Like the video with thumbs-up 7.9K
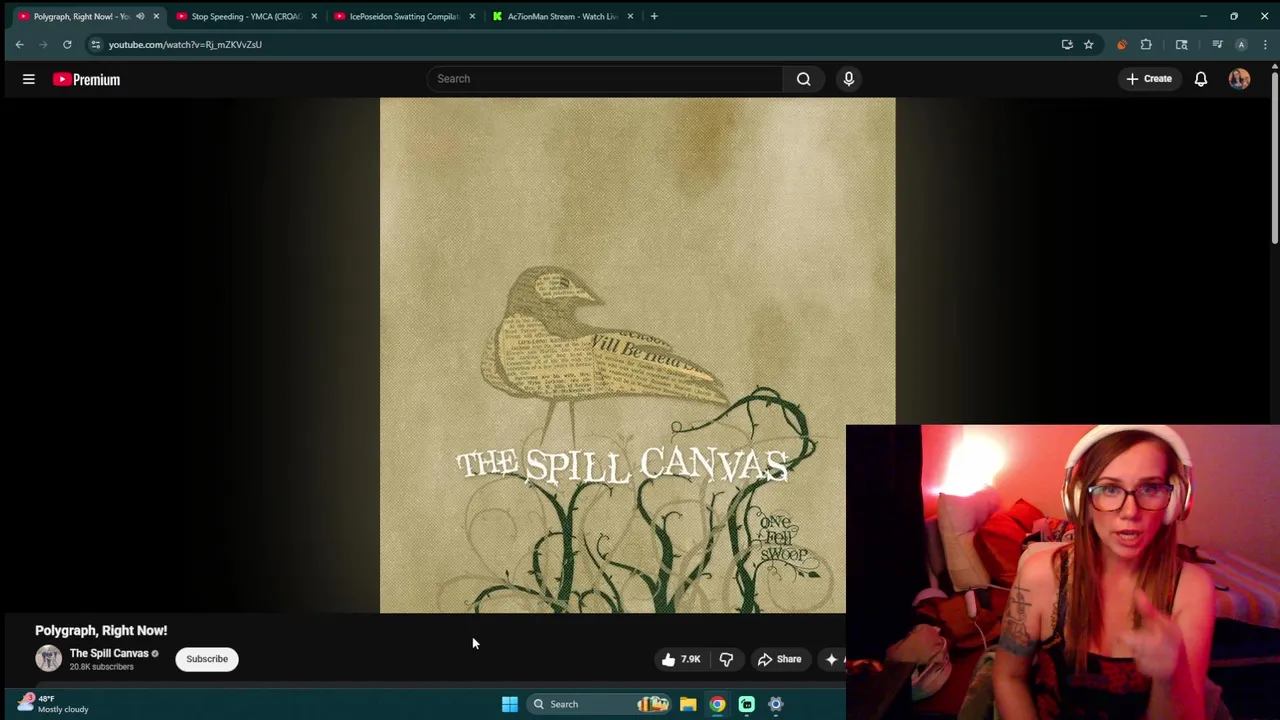Viewport: 1280px width, 720px height. [x=681, y=659]
